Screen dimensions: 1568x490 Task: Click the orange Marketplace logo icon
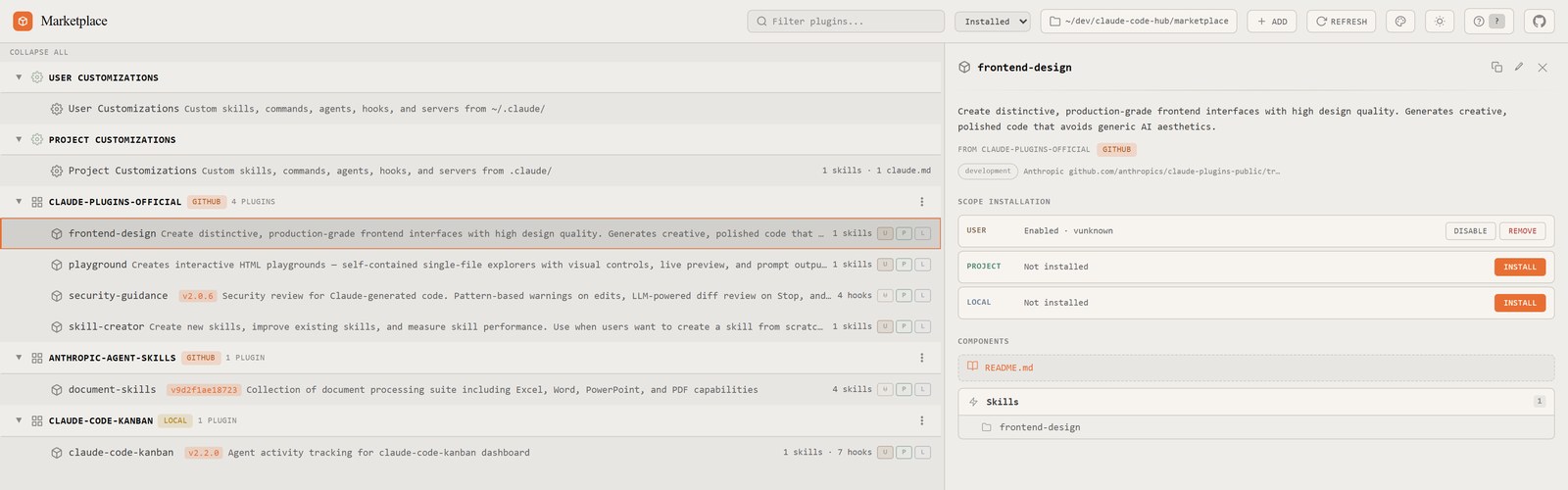click(23, 21)
